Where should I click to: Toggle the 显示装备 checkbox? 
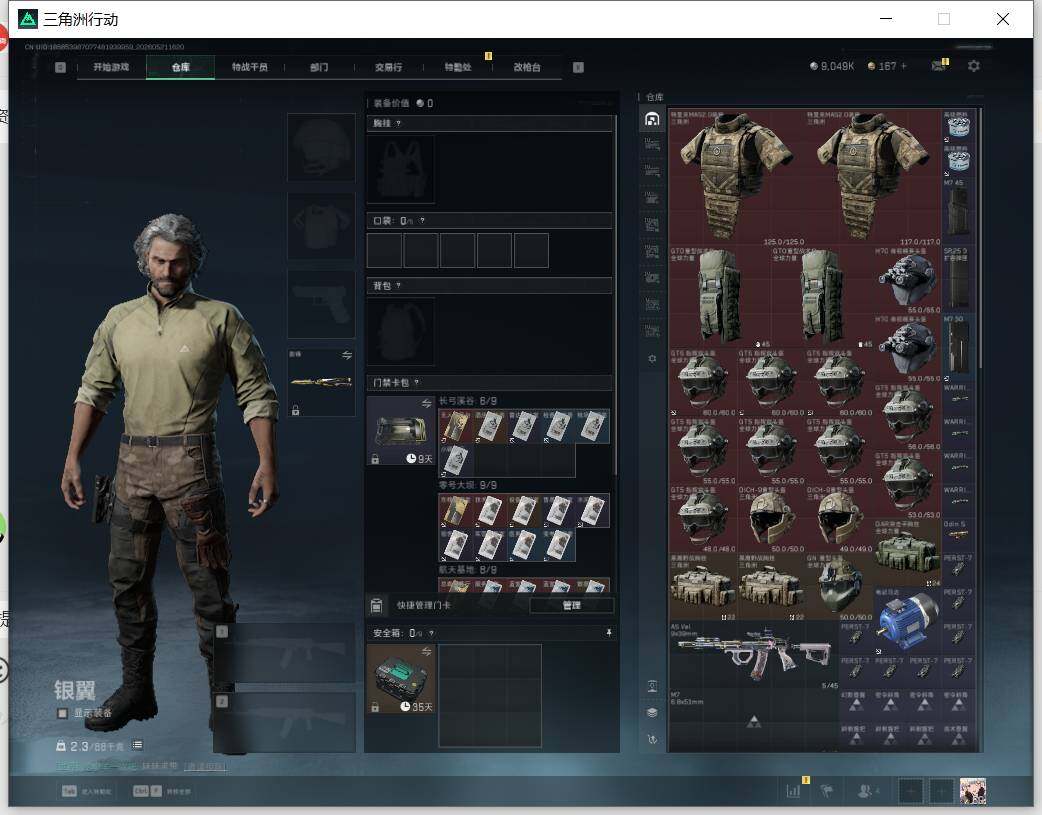62,713
